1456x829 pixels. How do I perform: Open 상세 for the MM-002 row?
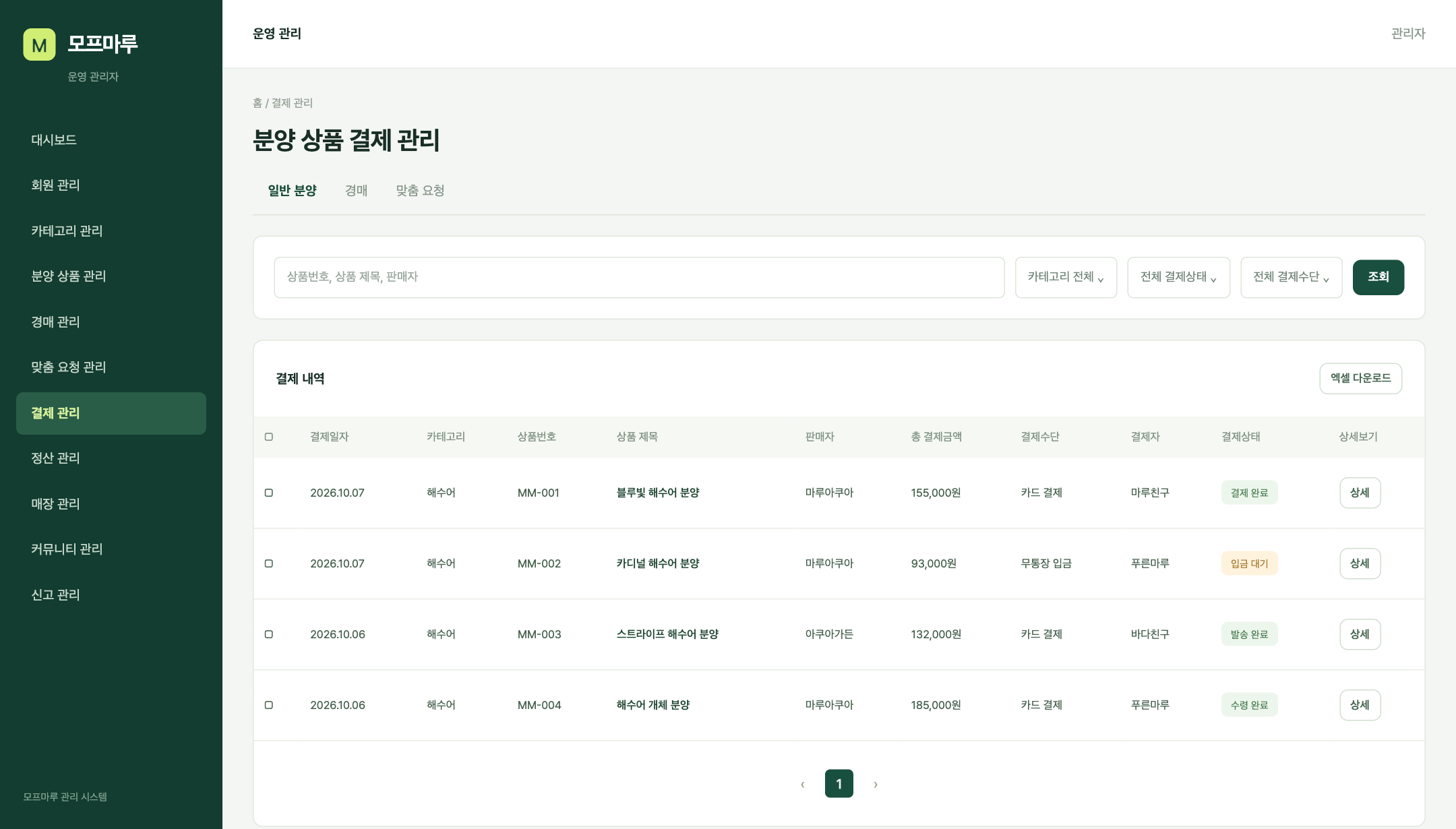point(1360,563)
